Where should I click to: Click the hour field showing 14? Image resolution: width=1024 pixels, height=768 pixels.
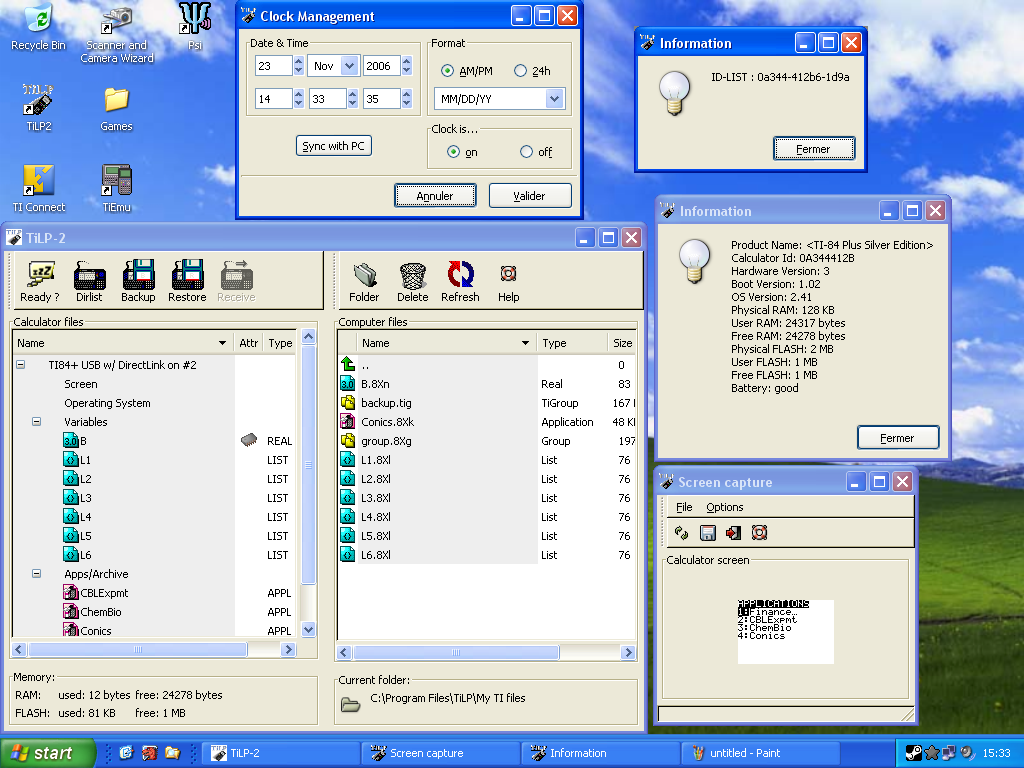pos(274,99)
